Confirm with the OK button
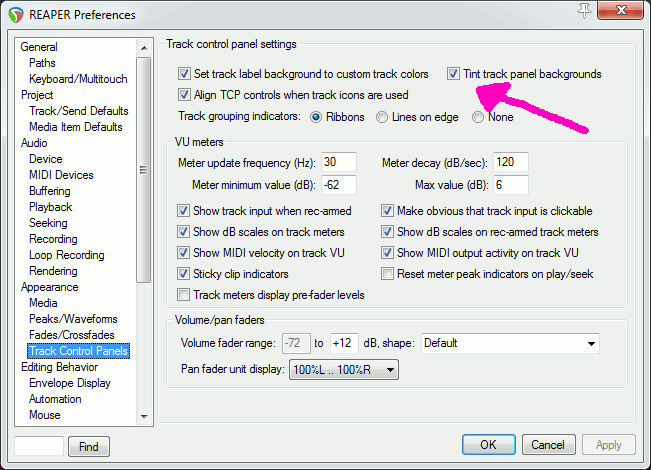The height and width of the screenshot is (470, 651). click(489, 445)
